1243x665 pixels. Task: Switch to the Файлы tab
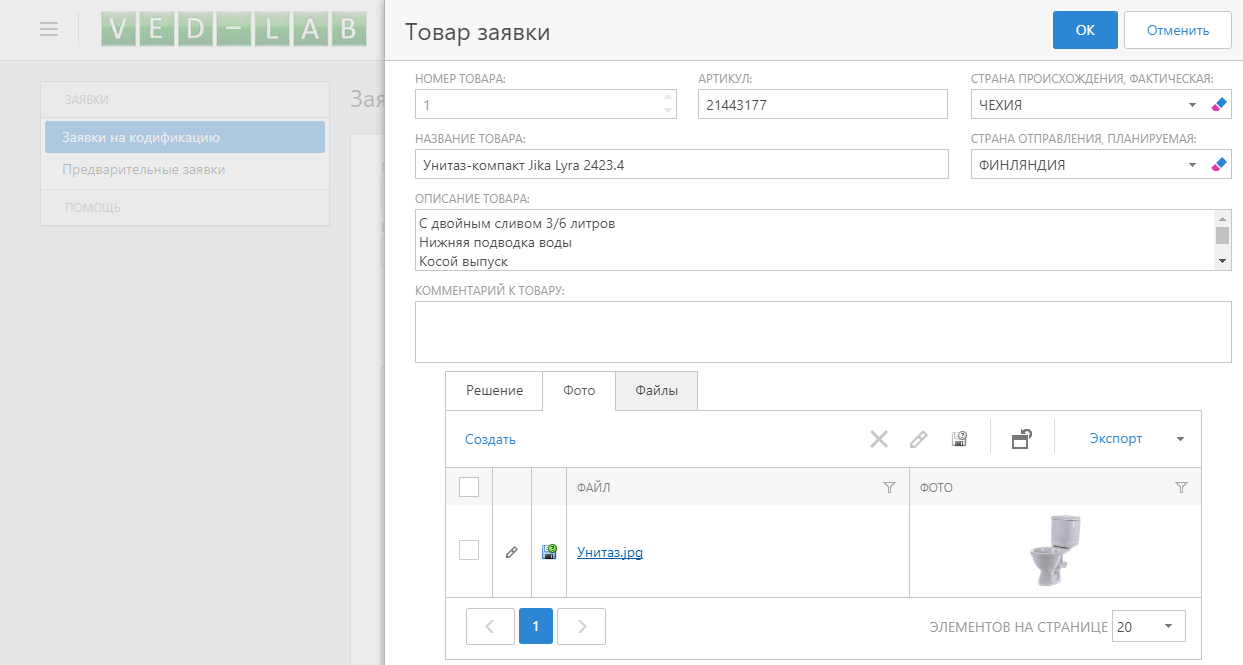(x=656, y=391)
